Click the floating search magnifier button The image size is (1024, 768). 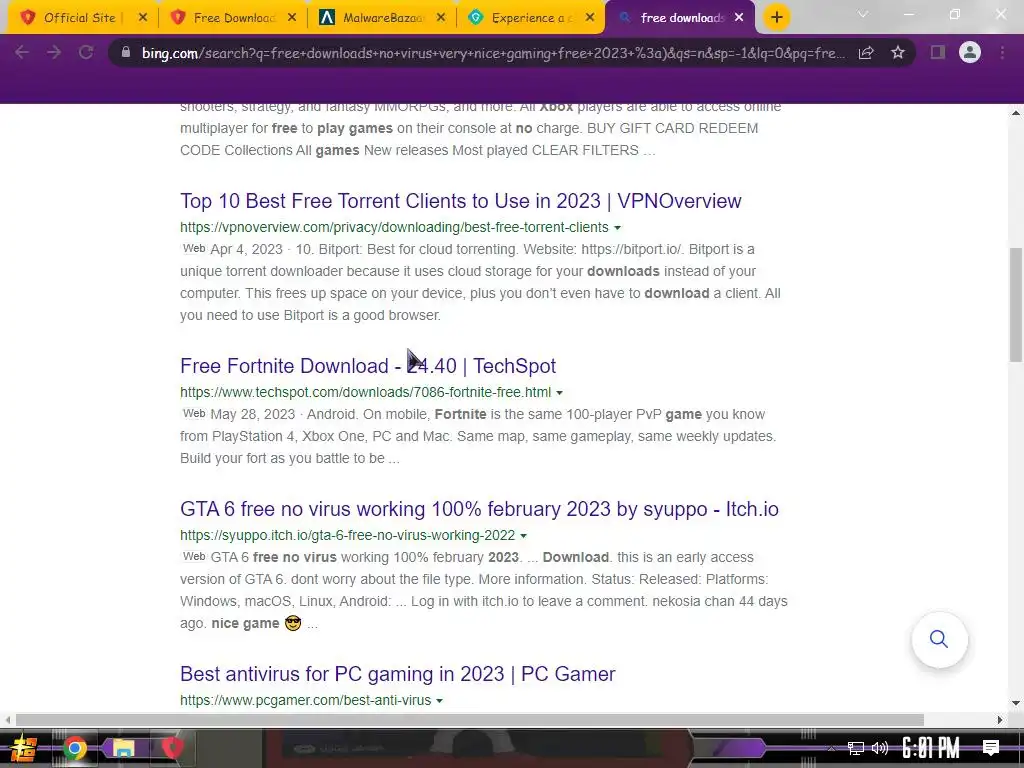click(939, 639)
